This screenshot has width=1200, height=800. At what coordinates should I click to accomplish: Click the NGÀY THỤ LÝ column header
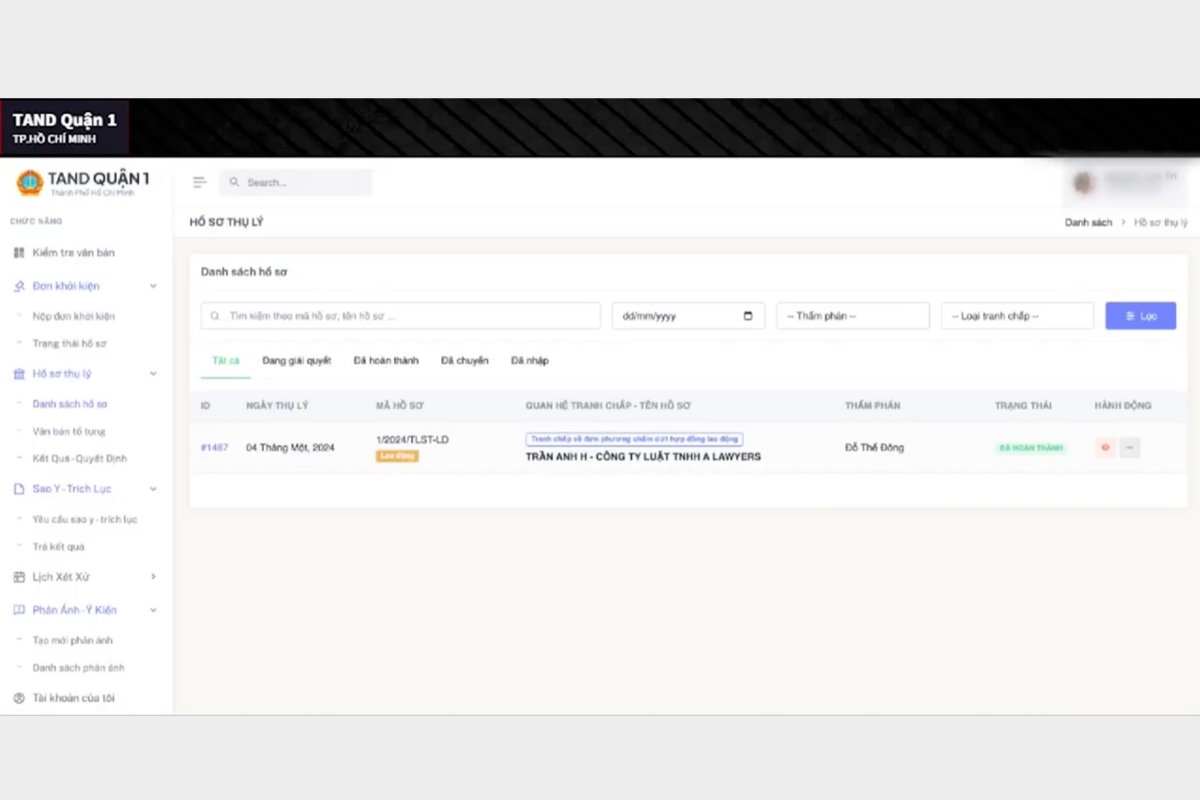277,406
